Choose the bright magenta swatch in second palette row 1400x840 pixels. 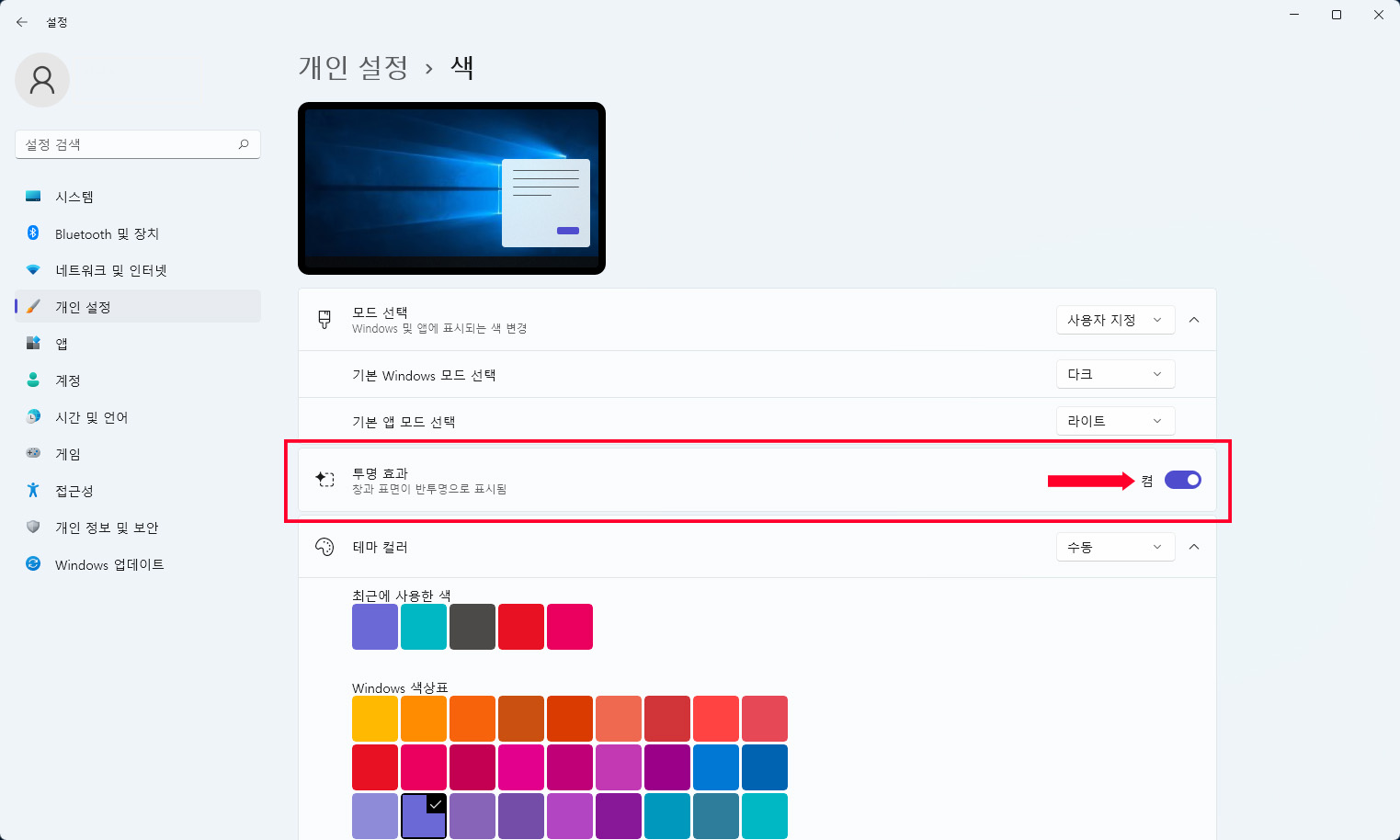coord(521,767)
